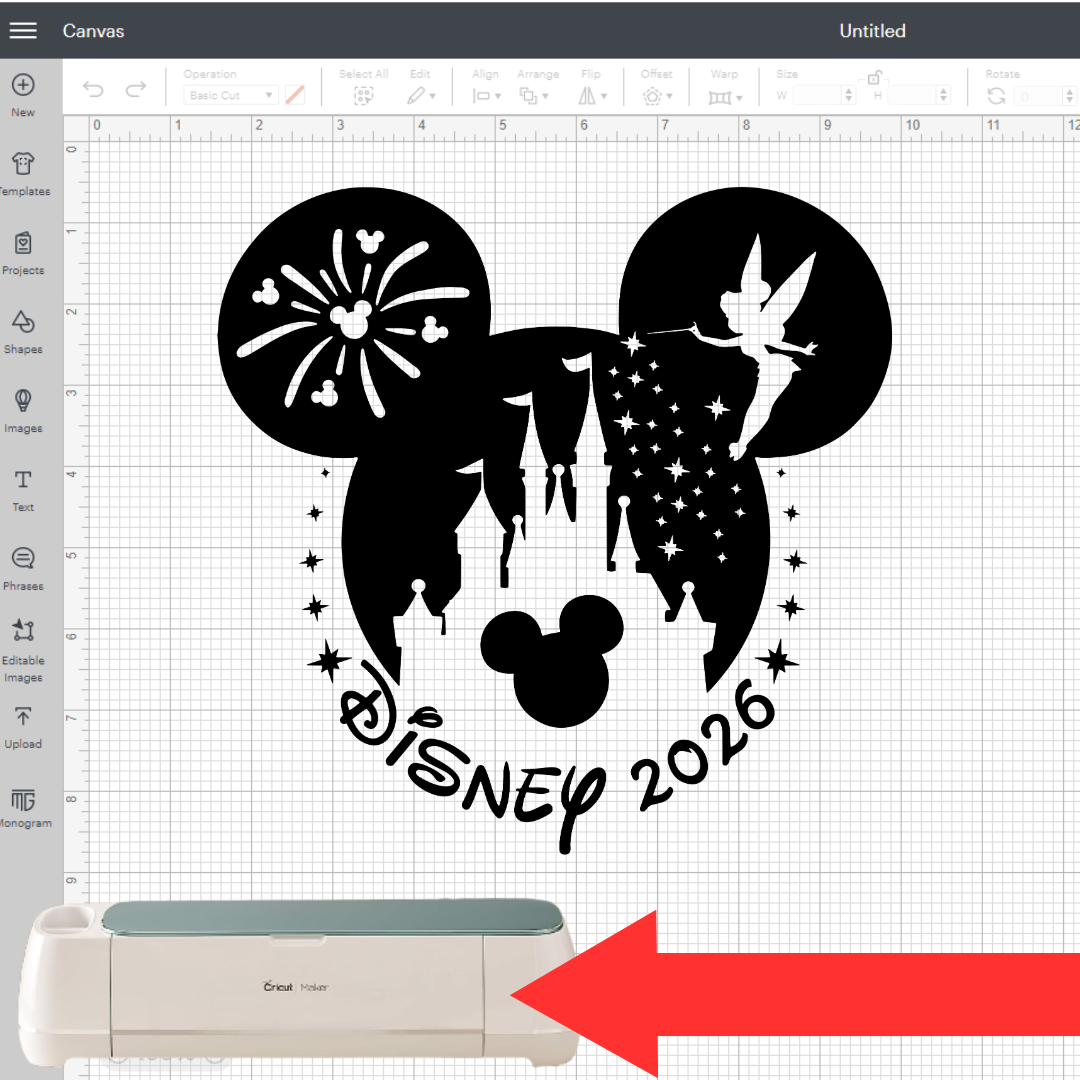This screenshot has height=1080, width=1080.
Task: Click the Undo arrow
Action: (93, 89)
